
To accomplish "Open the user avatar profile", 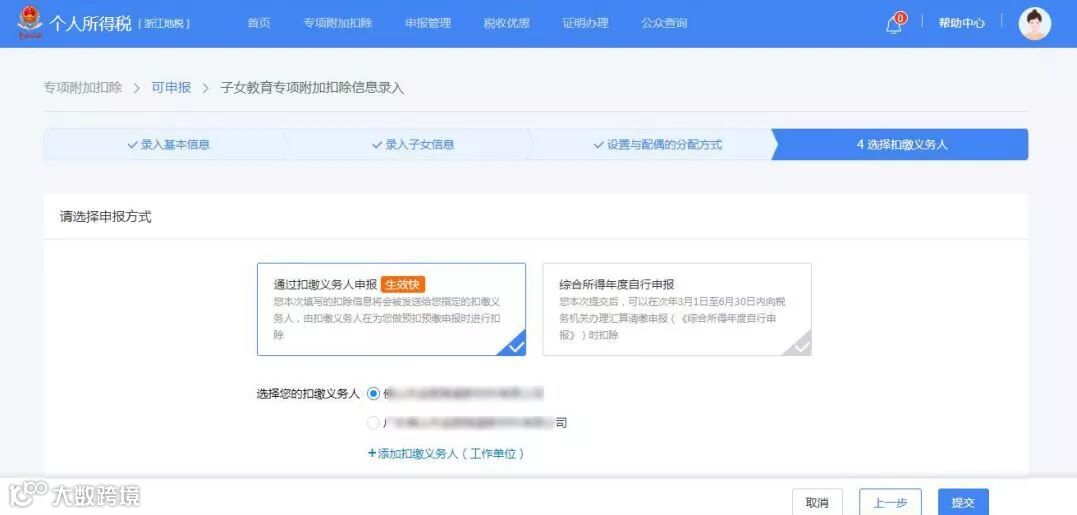I will pyautogui.click(x=1034, y=24).
